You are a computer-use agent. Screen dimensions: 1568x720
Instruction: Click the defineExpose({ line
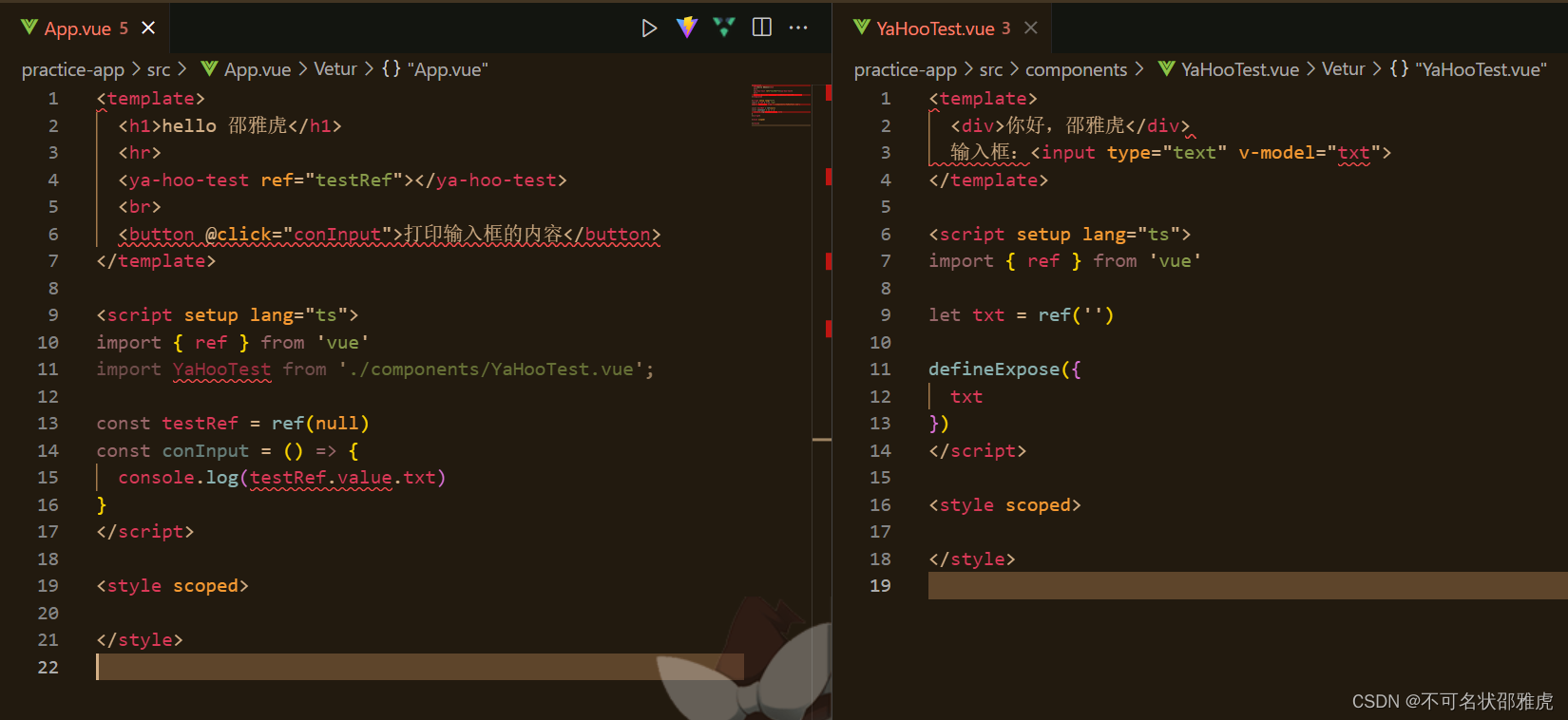pos(1004,369)
